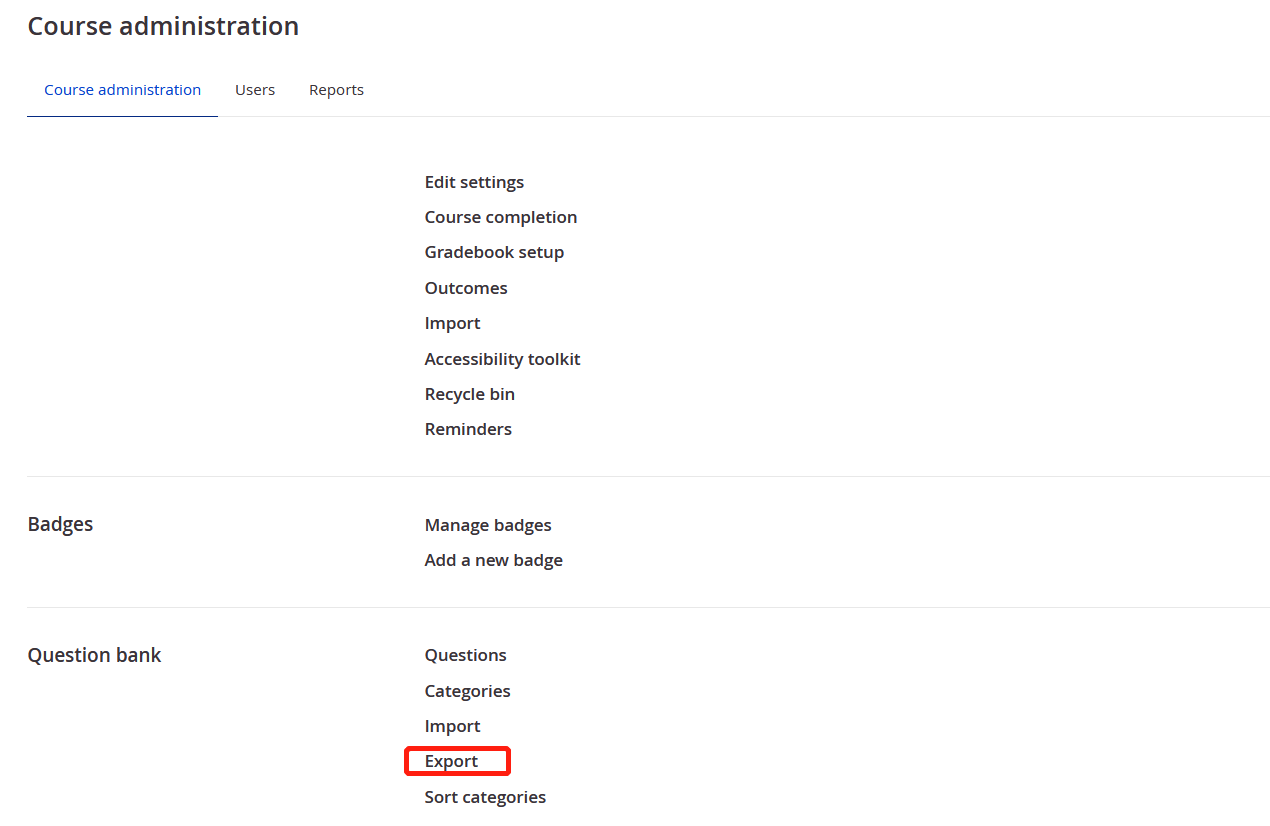This screenshot has width=1270, height=826.
Task: Open the Recycle bin
Action: [x=470, y=394]
